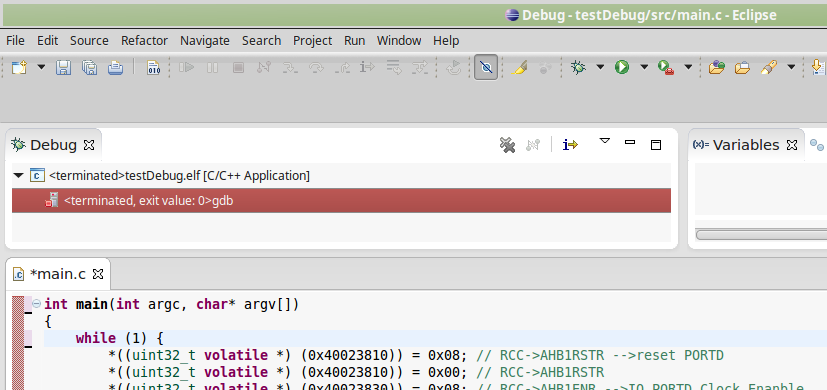
Task: Select terminated testDebug.elf application row
Action: coord(341,175)
